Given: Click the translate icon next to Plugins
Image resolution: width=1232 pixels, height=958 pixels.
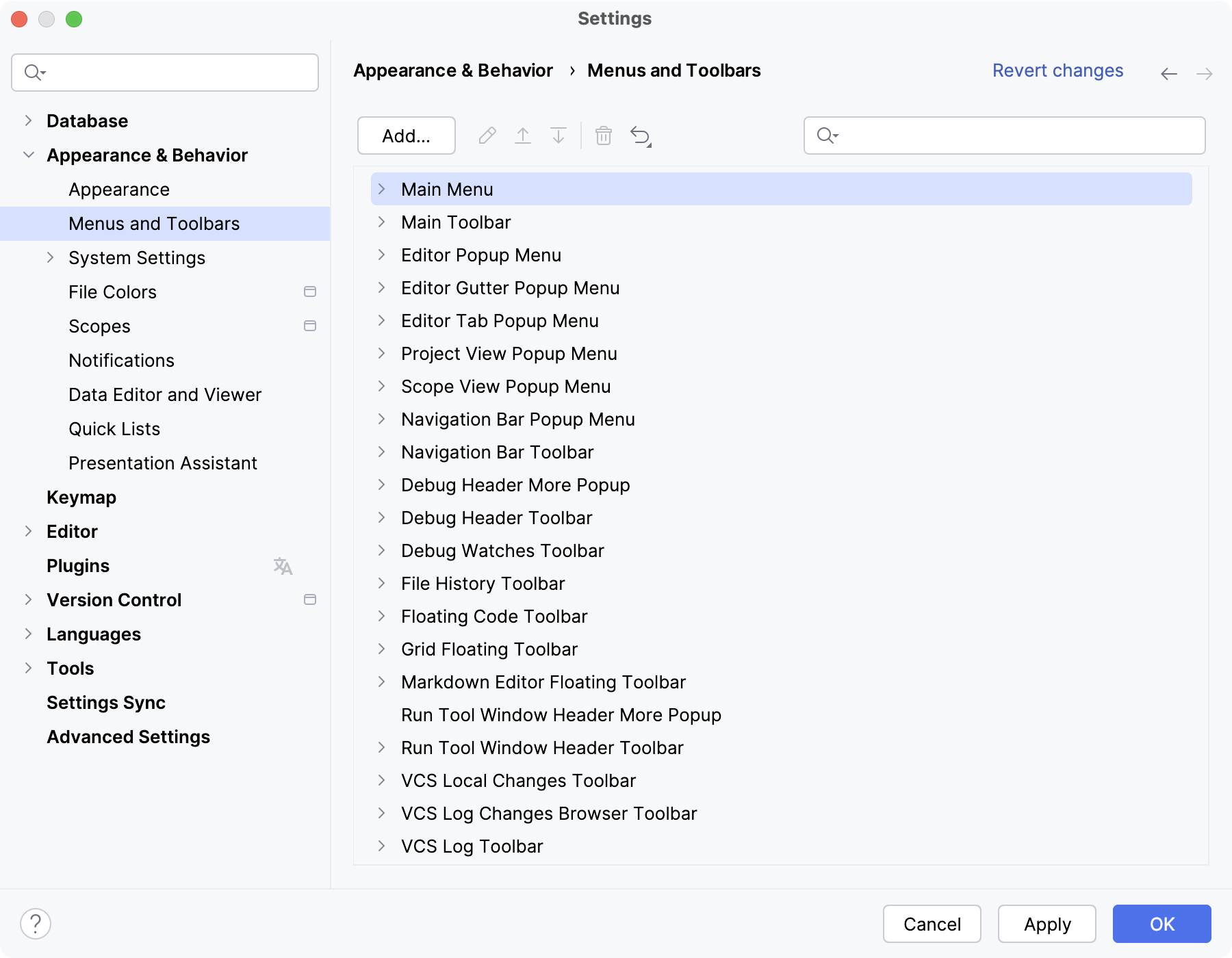Looking at the screenshot, I should (x=282, y=566).
